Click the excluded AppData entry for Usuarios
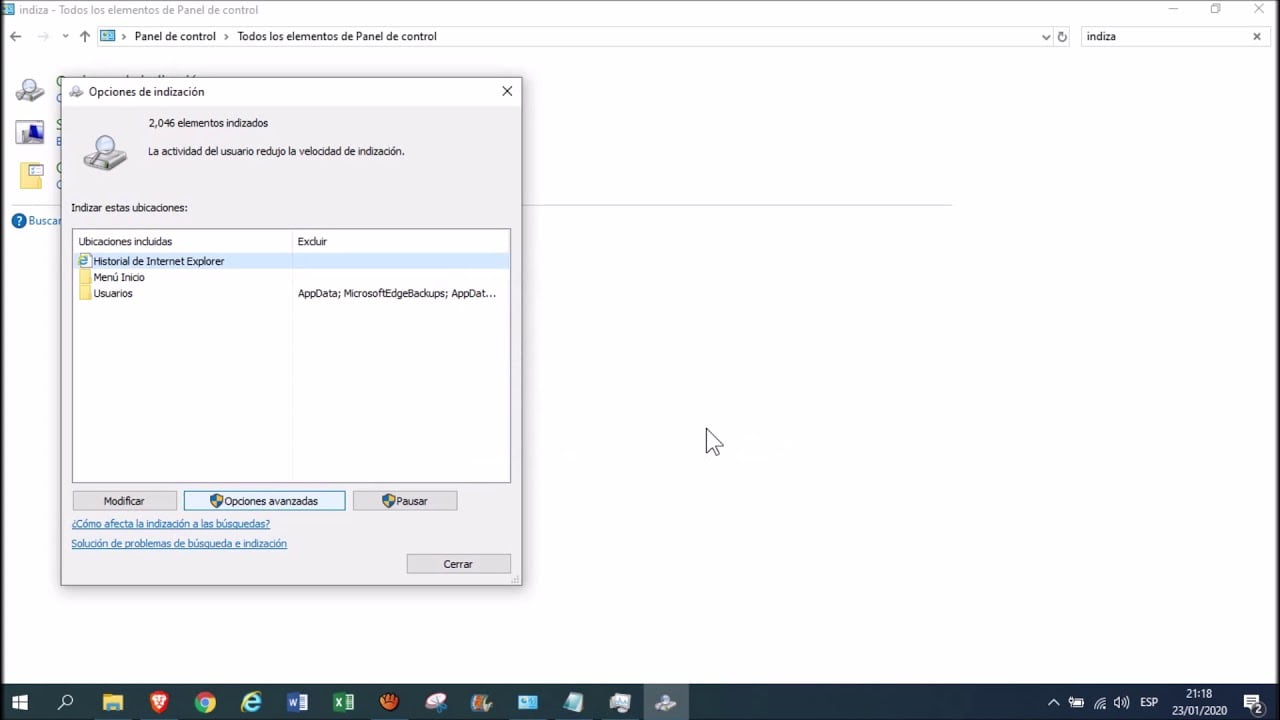This screenshot has width=1280, height=720. pos(397,293)
